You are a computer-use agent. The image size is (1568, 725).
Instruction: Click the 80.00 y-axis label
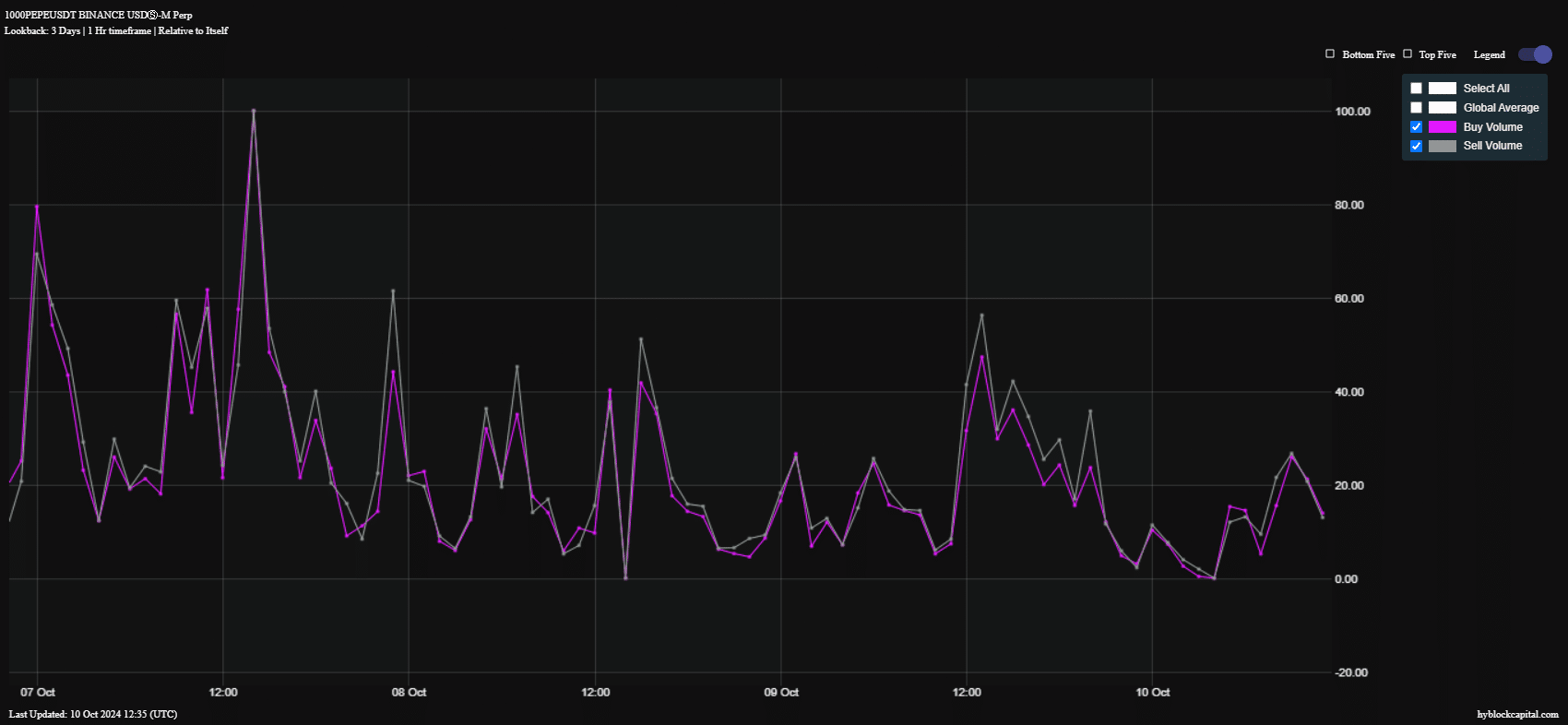[1349, 205]
